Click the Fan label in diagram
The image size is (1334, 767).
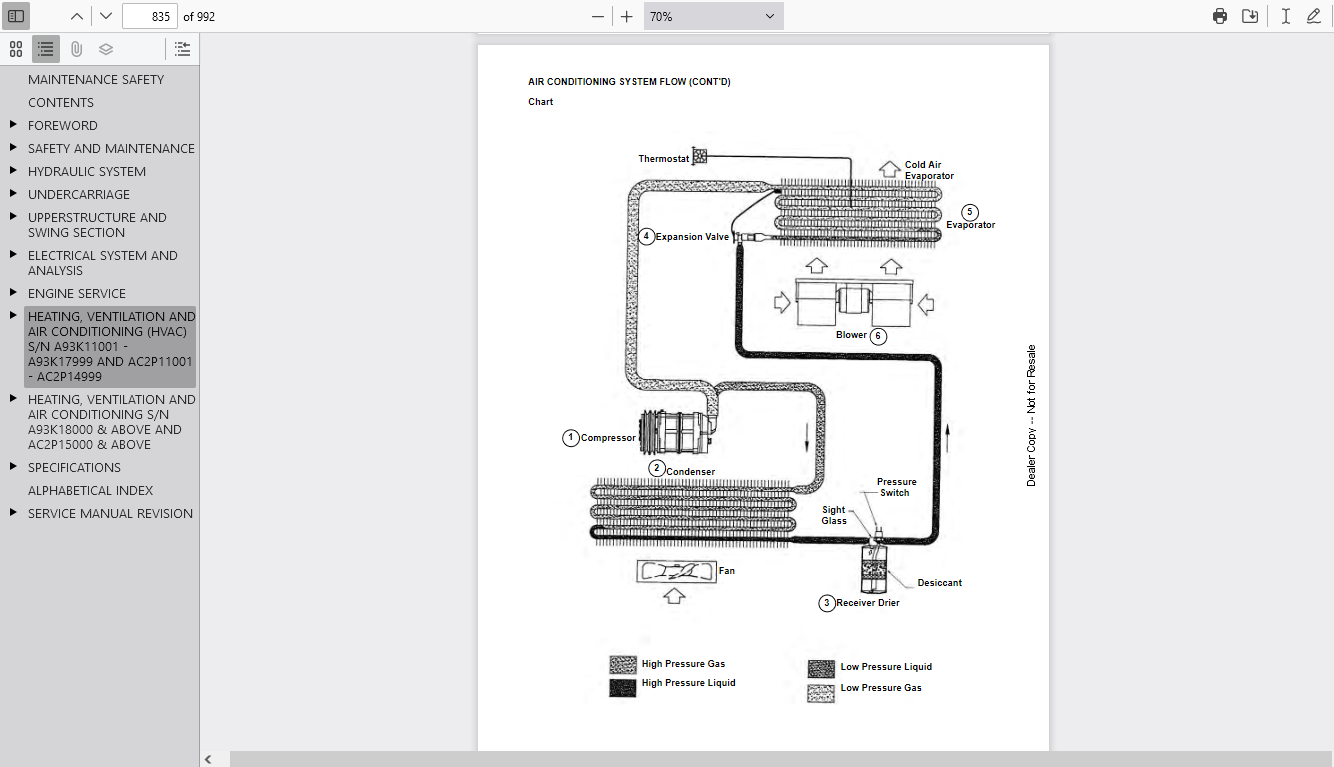(x=726, y=571)
